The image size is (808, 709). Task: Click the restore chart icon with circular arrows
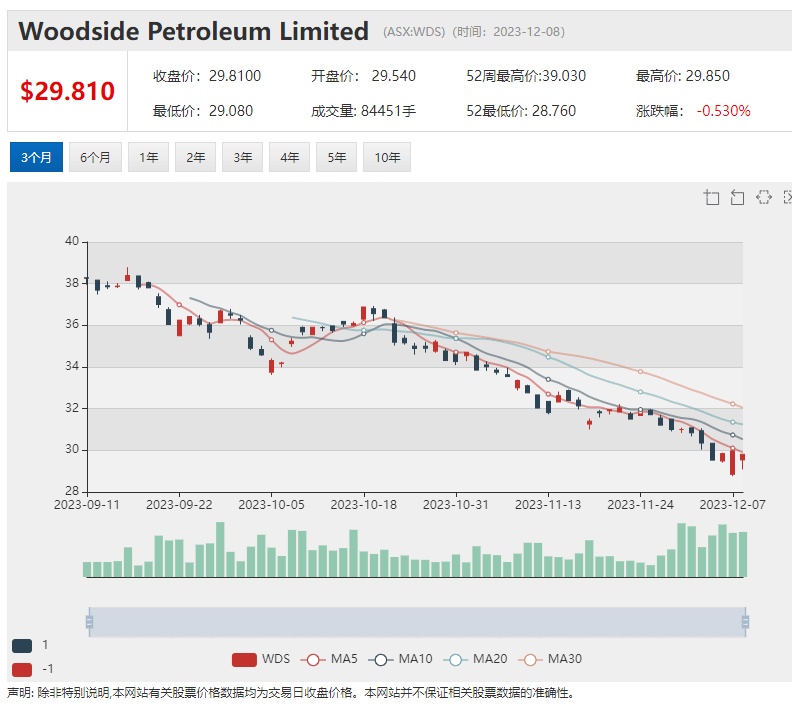764,197
